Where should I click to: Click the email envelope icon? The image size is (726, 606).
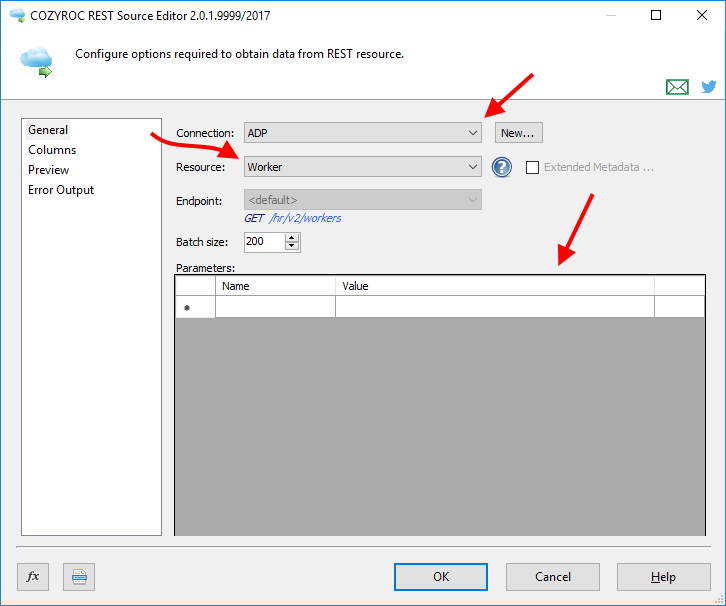click(x=677, y=87)
